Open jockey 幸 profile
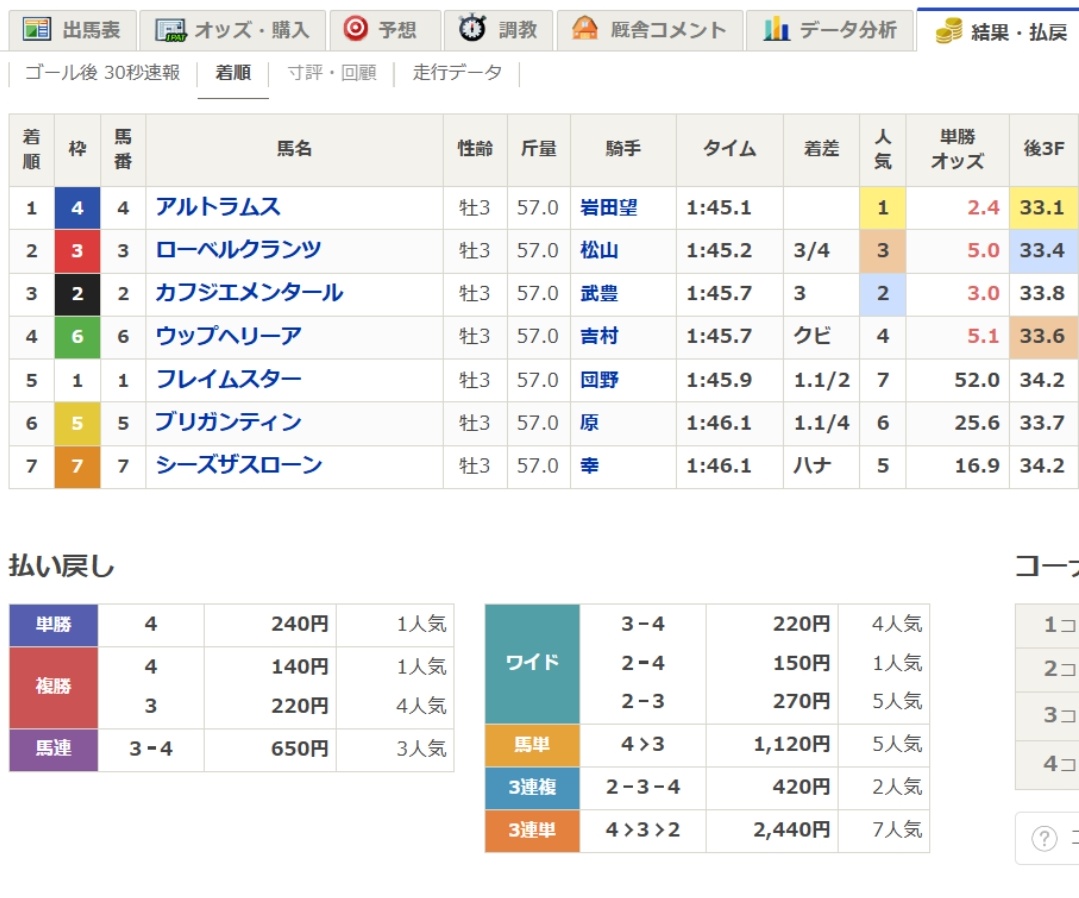1079x898 pixels. (x=589, y=466)
